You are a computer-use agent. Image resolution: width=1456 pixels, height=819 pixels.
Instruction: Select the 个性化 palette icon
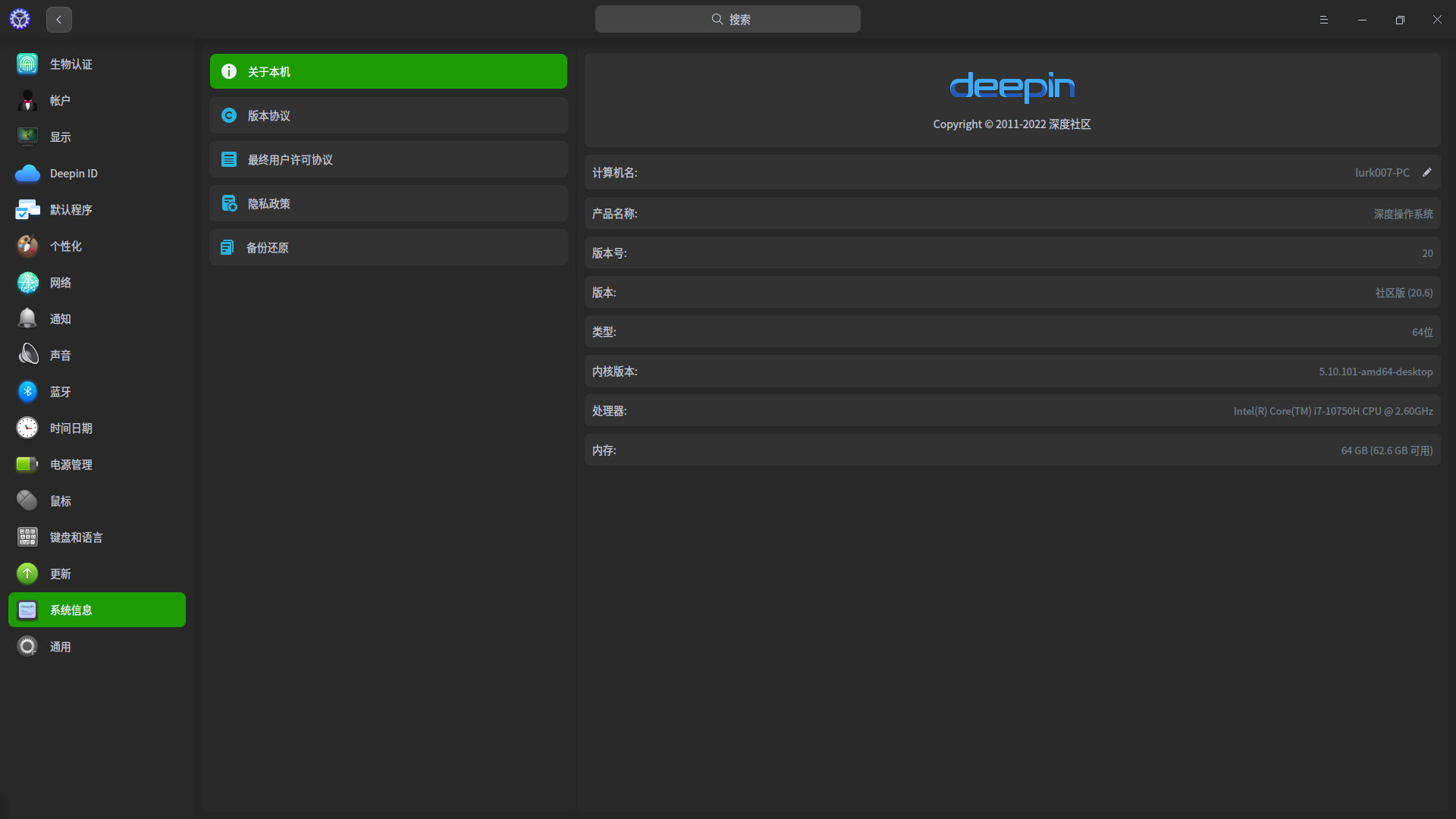pyautogui.click(x=27, y=246)
